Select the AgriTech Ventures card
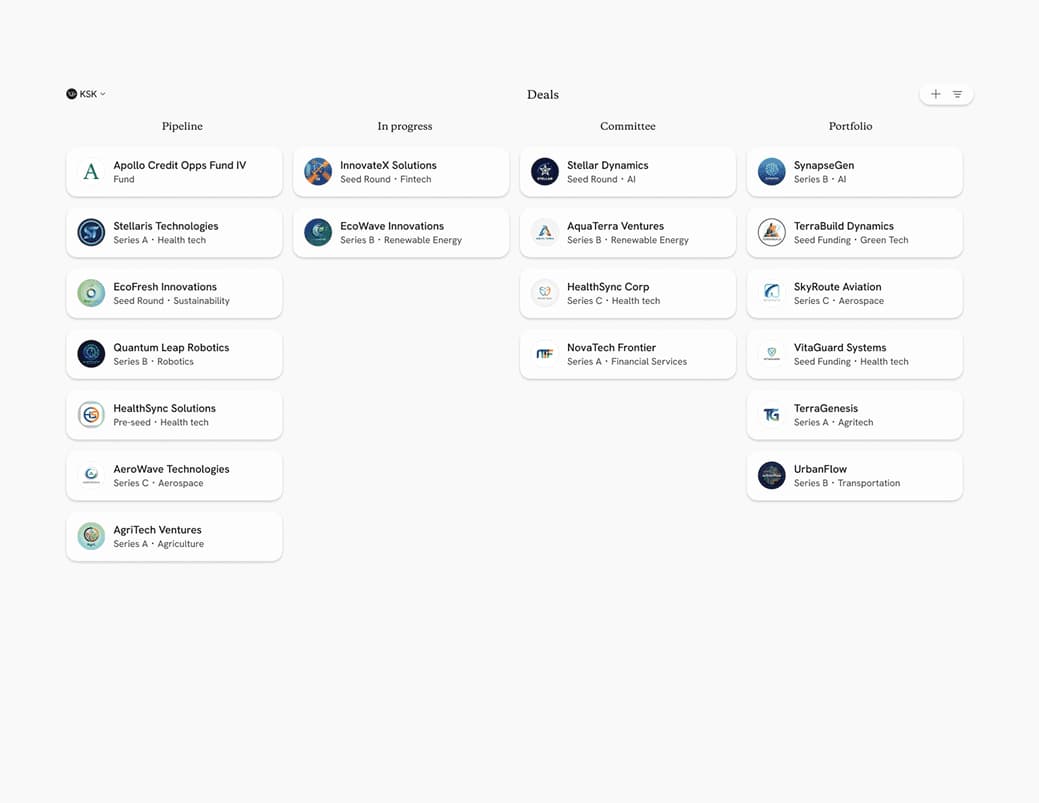This screenshot has height=803, width=1039. 174,536
